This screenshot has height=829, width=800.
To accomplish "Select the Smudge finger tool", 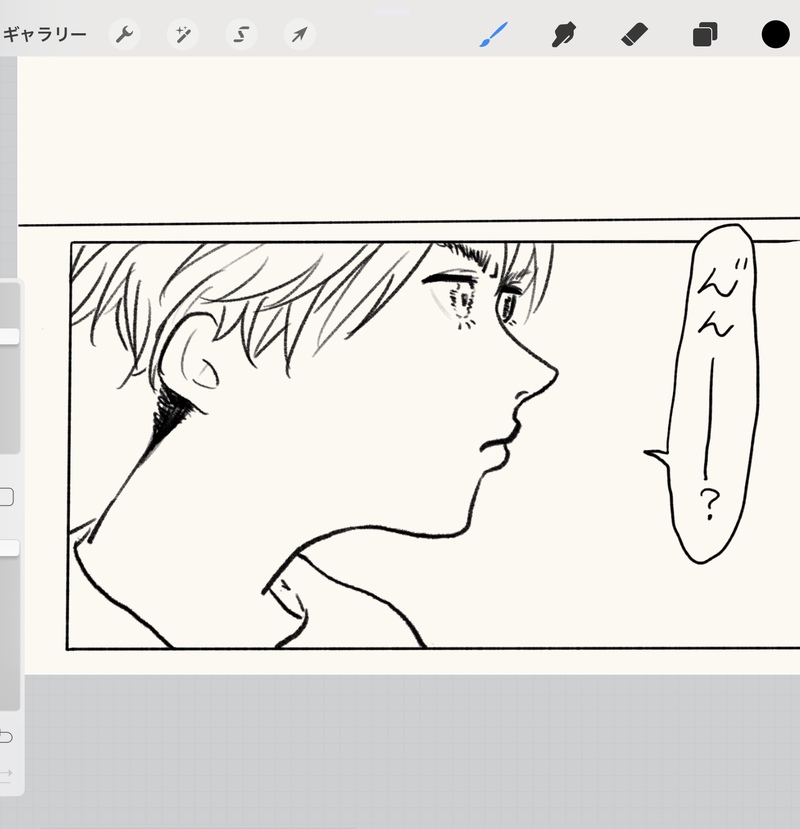I will tap(564, 35).
